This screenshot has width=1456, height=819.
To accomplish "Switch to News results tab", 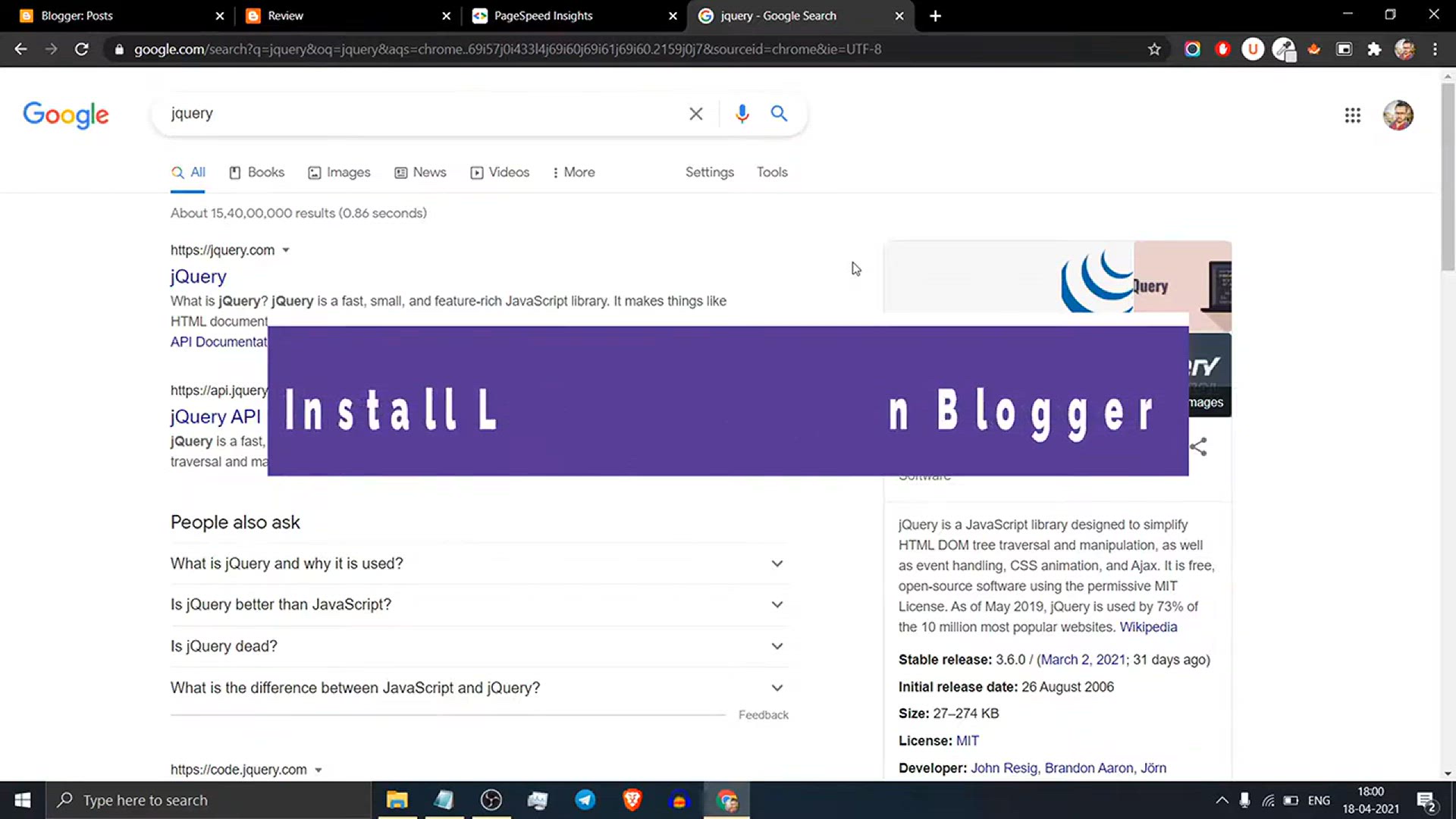I will click(420, 172).
